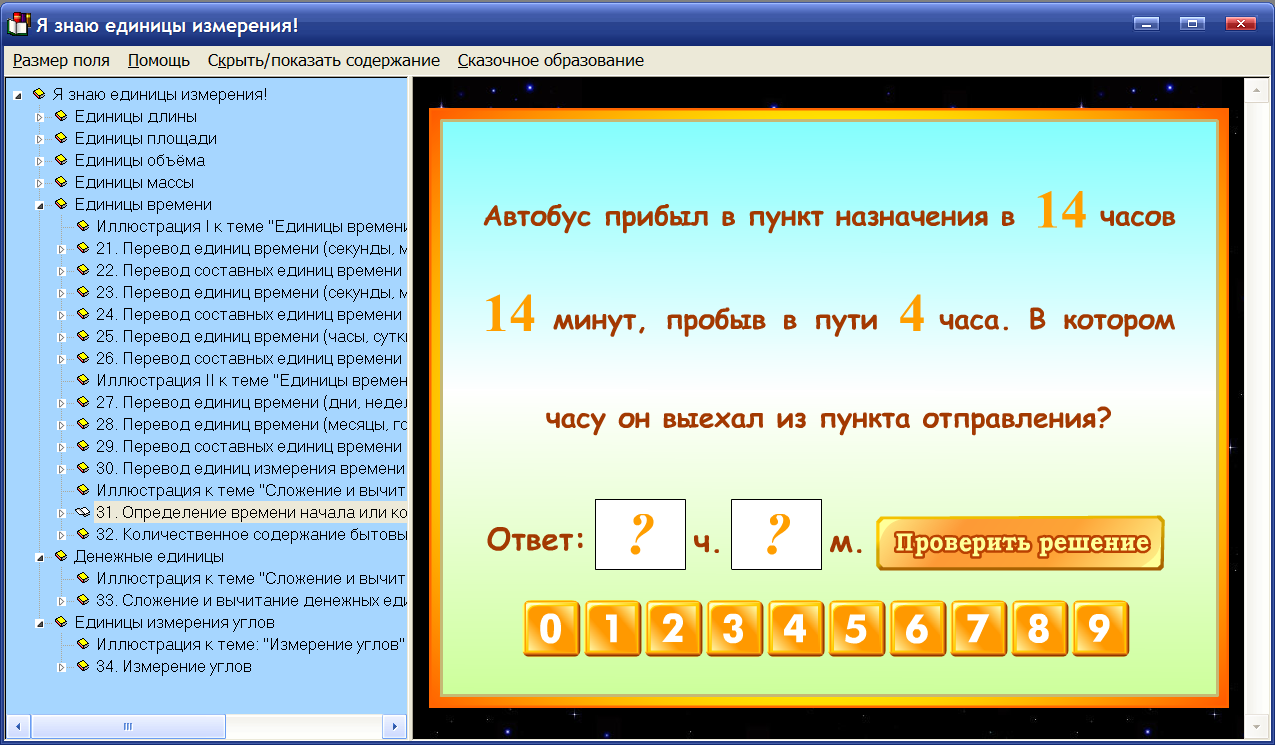
Task: Click the icon next to "Единицы времени"
Action: pyautogui.click(x=60, y=204)
